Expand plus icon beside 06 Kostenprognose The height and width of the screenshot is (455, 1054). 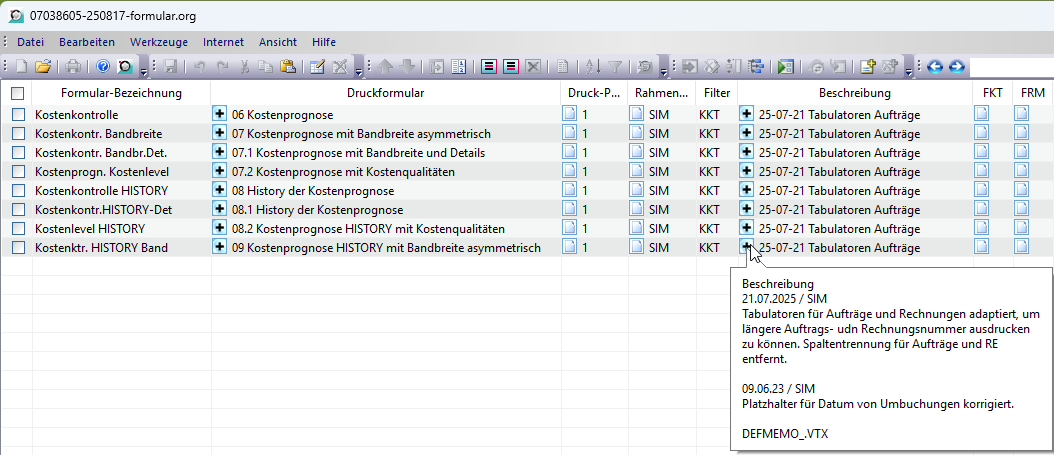(220, 114)
